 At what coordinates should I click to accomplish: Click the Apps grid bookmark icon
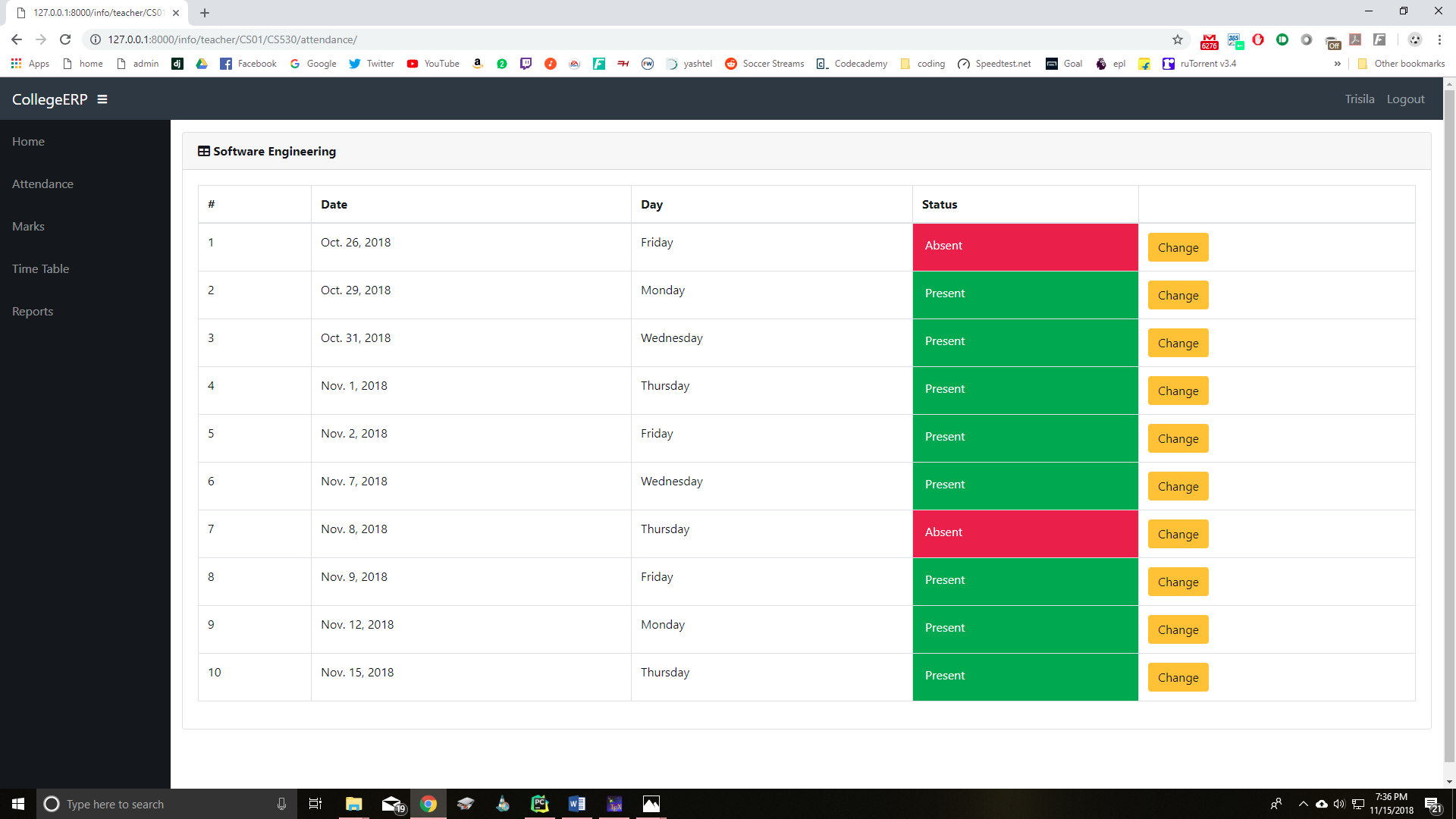16,64
